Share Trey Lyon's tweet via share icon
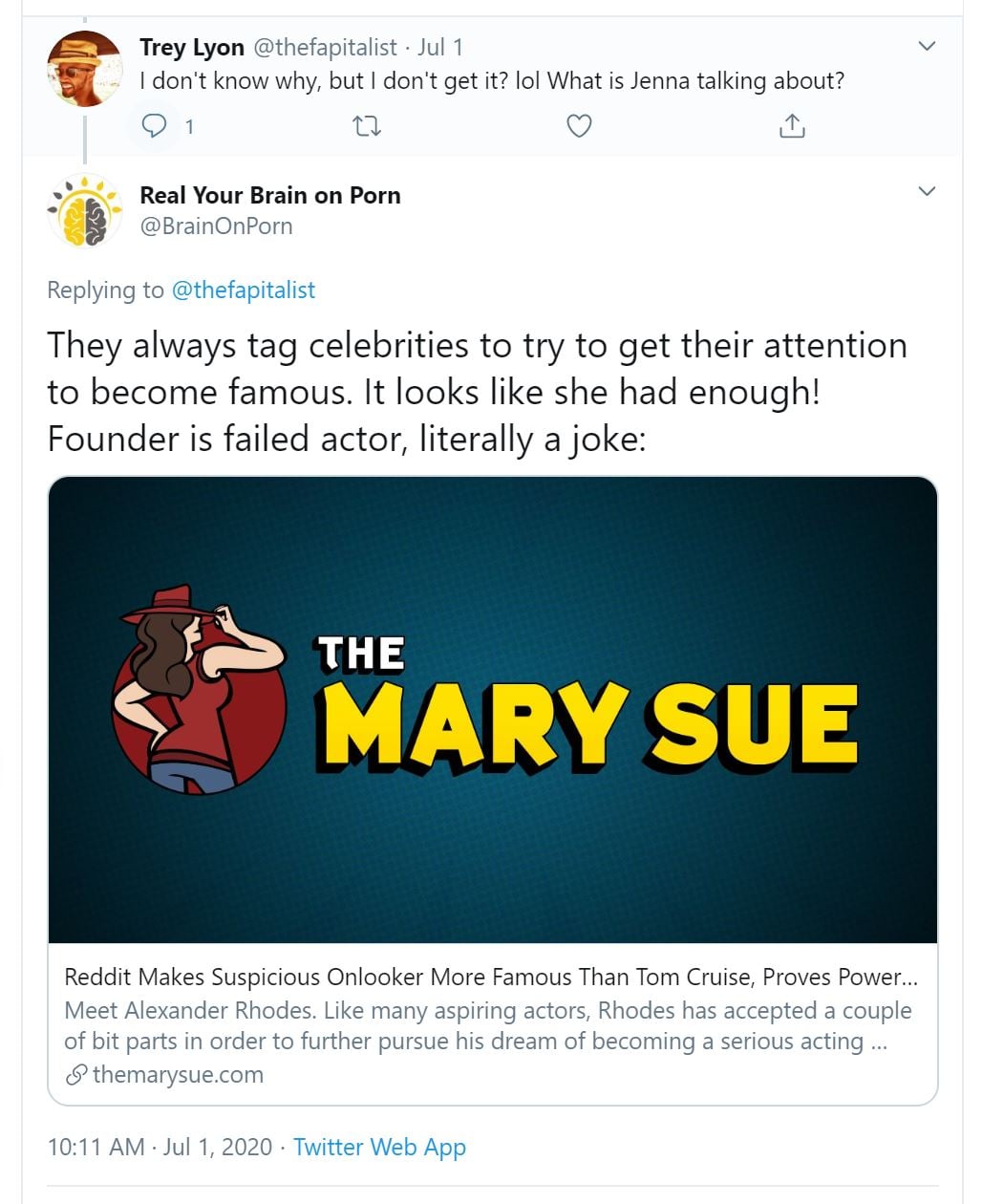The image size is (982, 1204). tap(792, 126)
